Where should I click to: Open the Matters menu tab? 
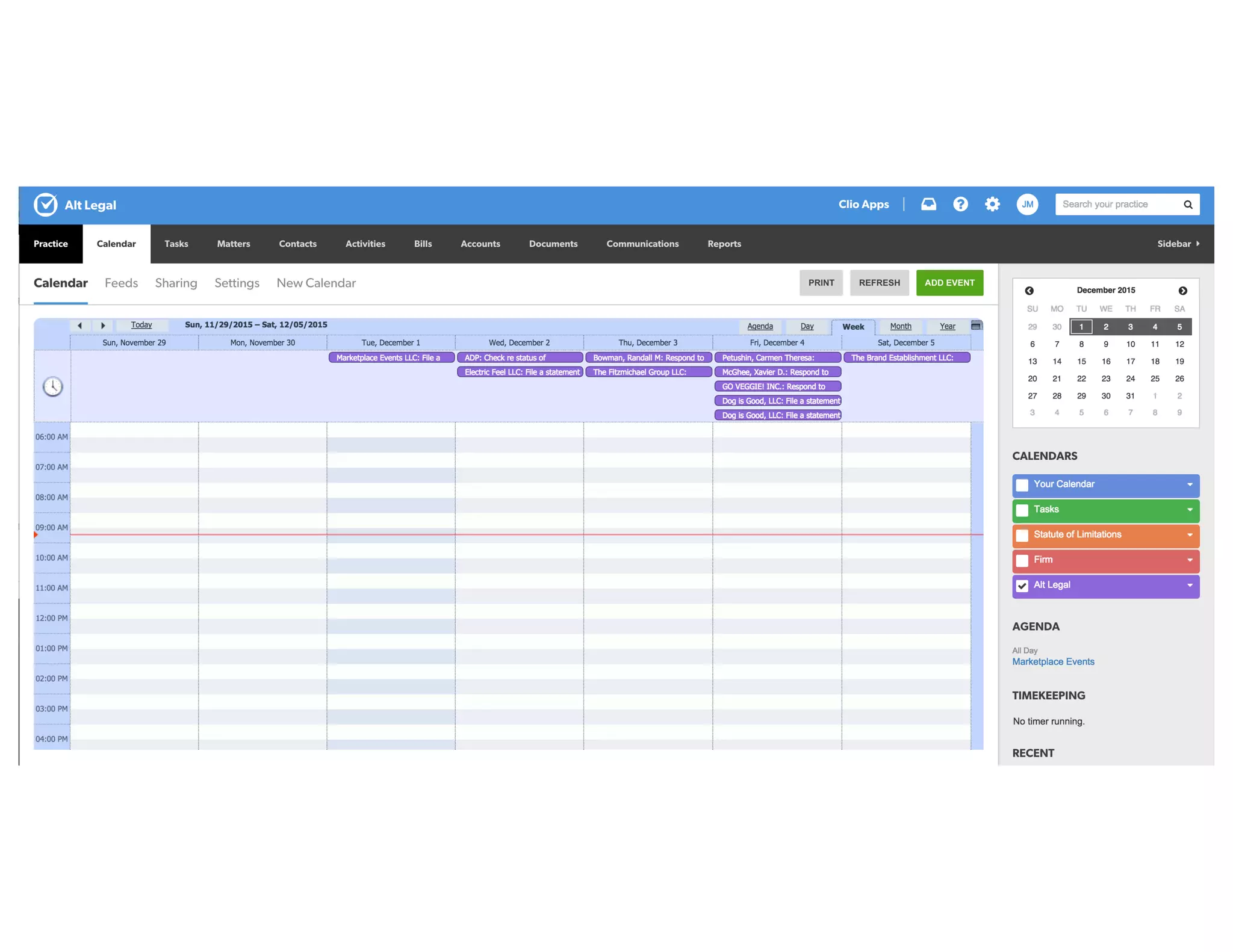[234, 244]
